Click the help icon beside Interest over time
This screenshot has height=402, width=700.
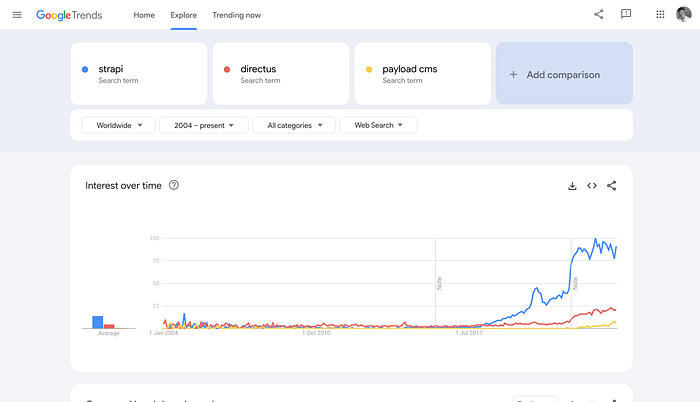pos(174,185)
